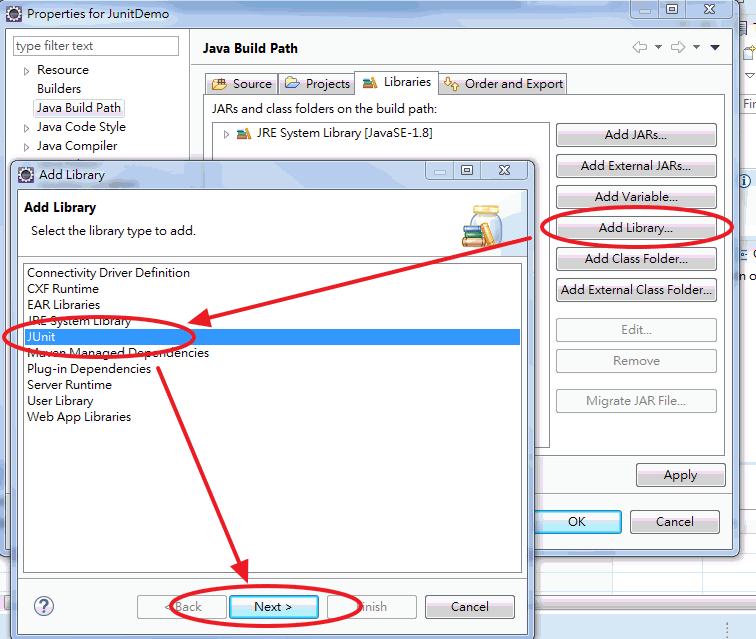
Task: Click the back navigation arrow icon
Action: click(x=640, y=47)
